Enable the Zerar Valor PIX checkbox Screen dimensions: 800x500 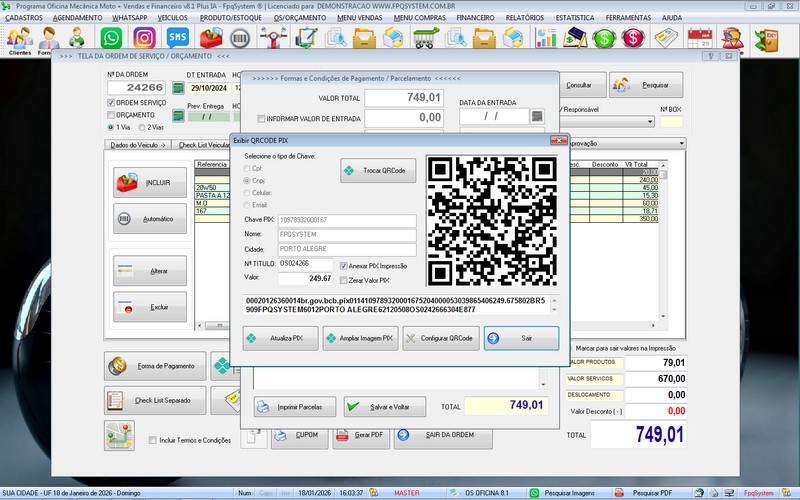click(344, 279)
